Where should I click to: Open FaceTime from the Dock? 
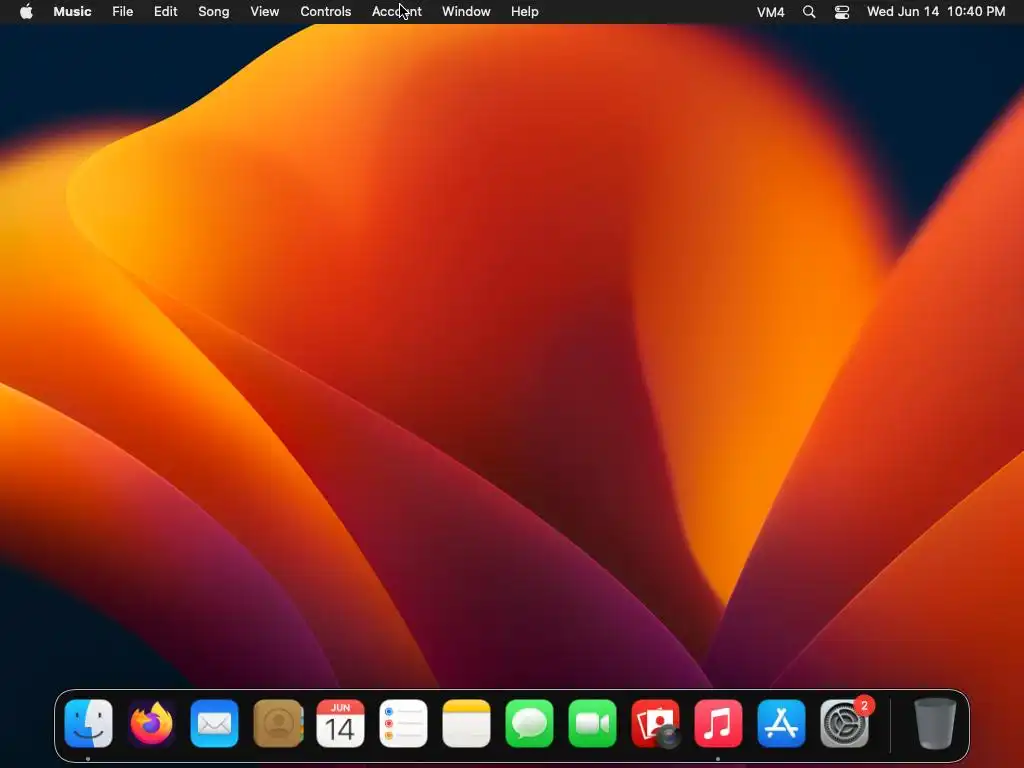[x=592, y=724]
